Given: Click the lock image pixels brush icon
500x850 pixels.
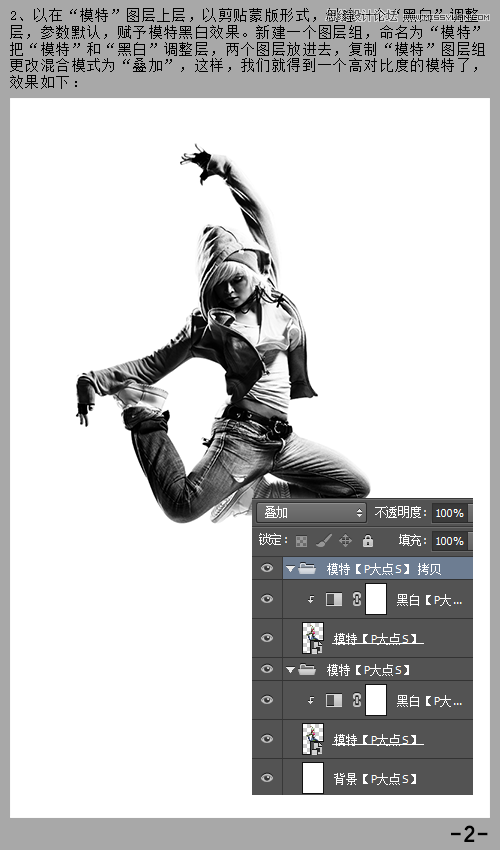Looking at the screenshot, I should (324, 540).
